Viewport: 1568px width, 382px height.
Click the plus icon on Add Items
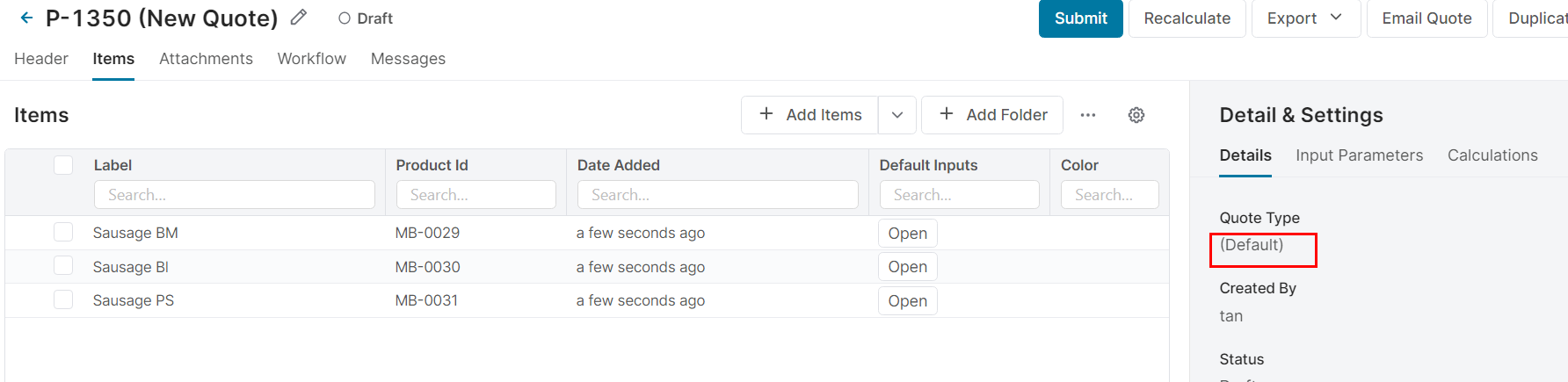[x=766, y=114]
